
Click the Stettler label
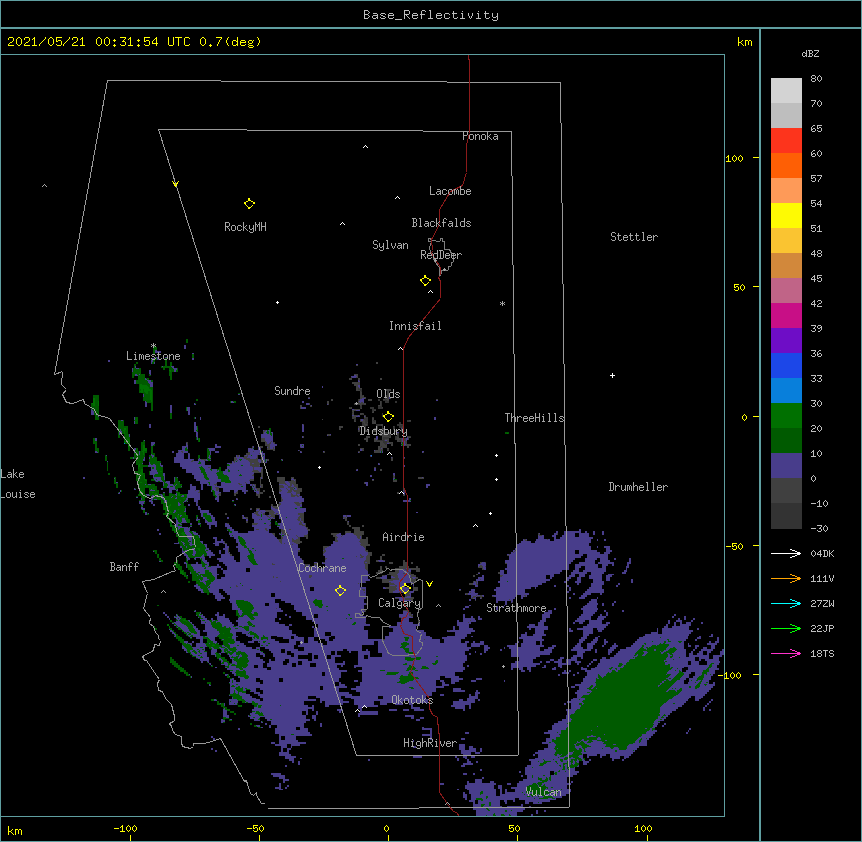coord(634,237)
